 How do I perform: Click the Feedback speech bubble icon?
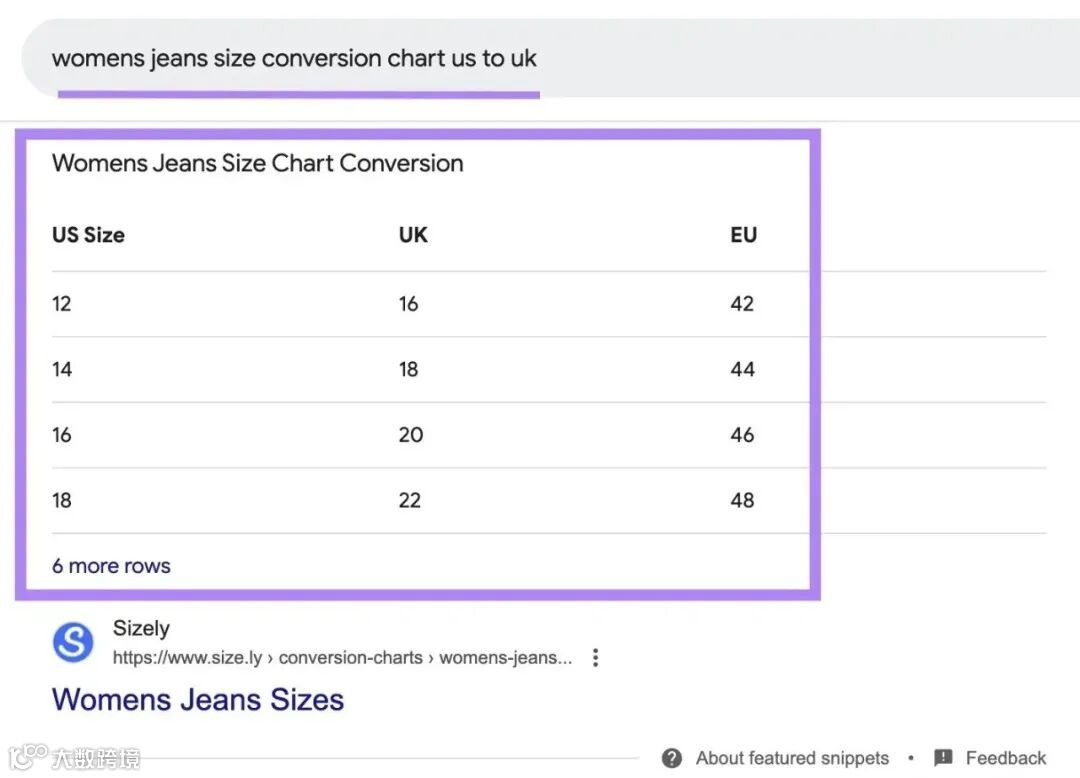[943, 758]
